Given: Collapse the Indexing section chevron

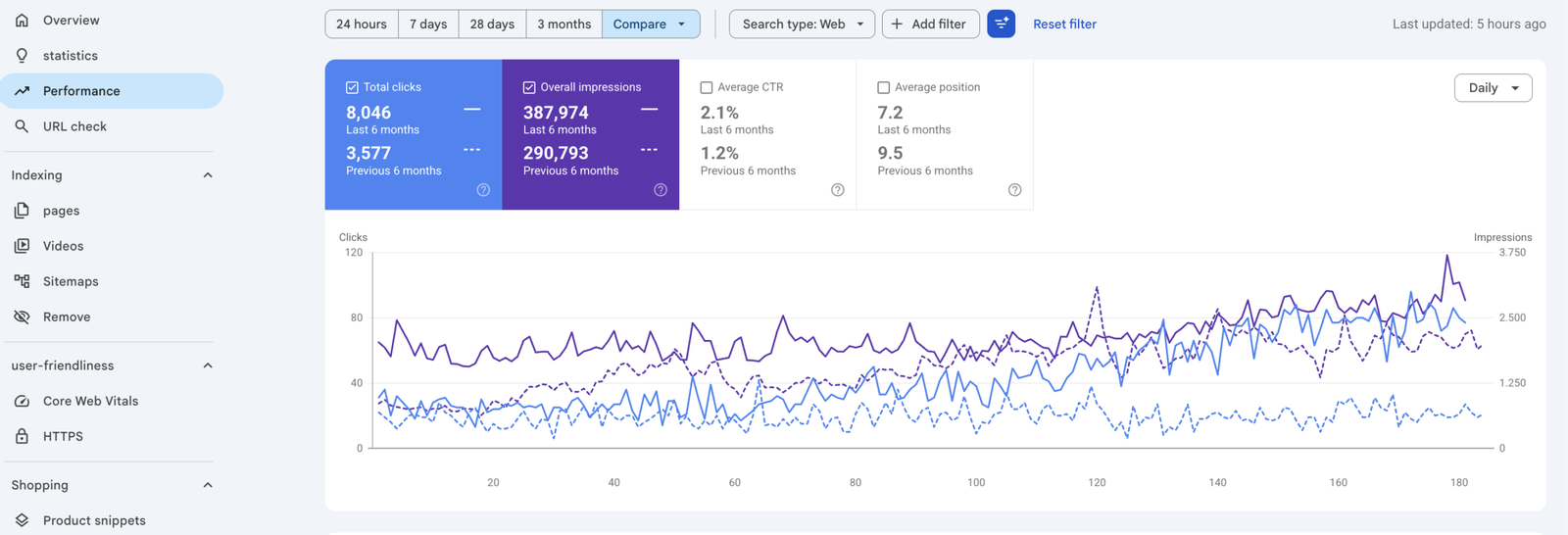Looking at the screenshot, I should (208, 175).
